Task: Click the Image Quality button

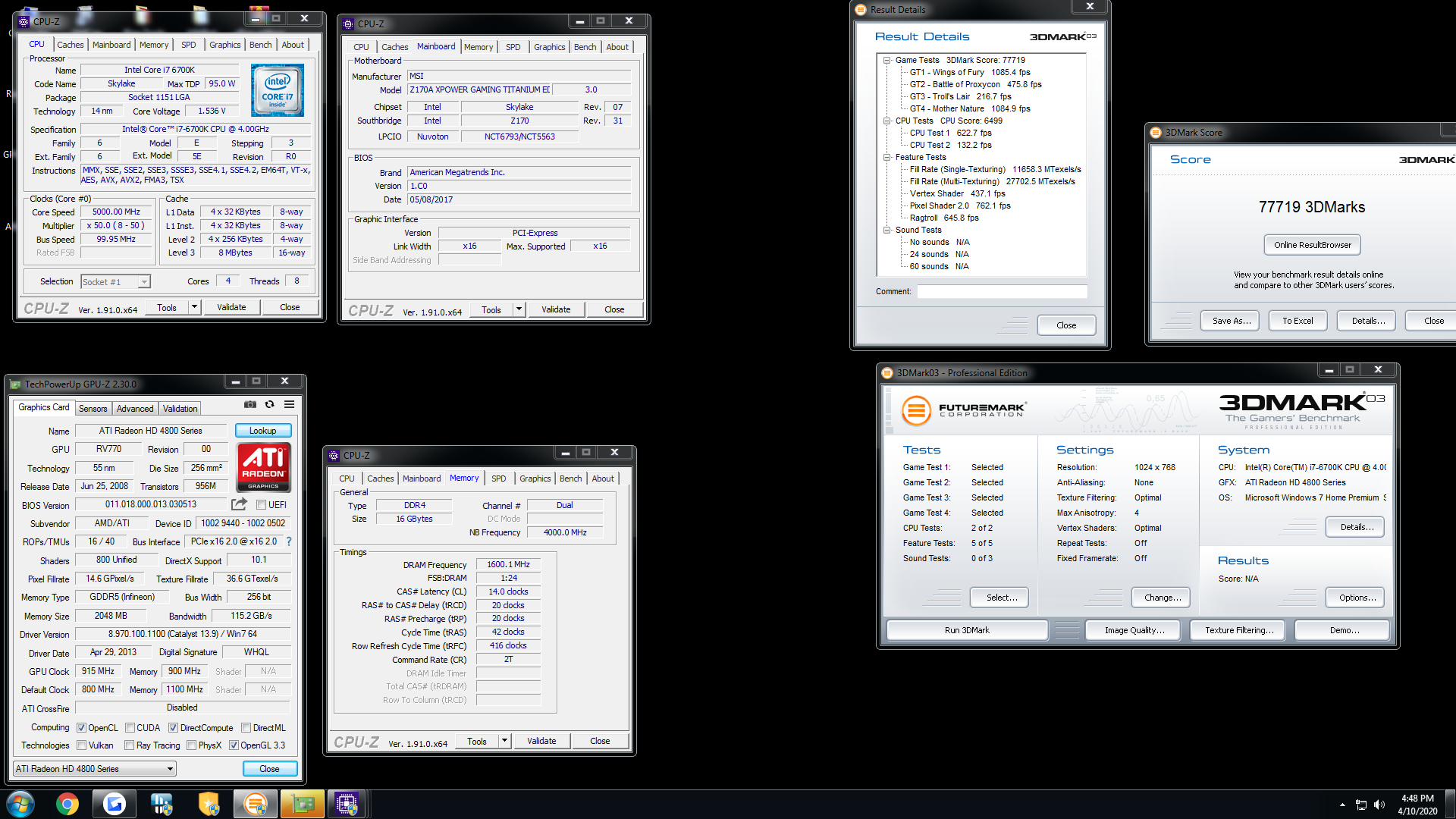Action: tap(1134, 630)
